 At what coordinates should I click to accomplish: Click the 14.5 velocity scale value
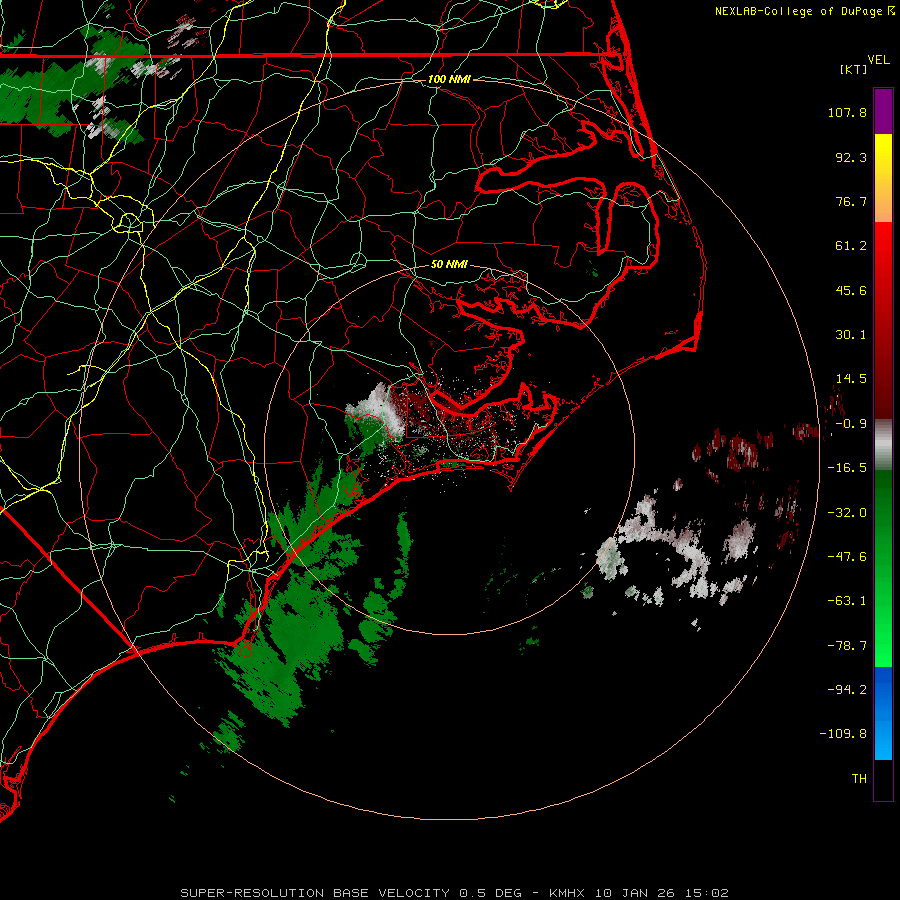pos(851,379)
